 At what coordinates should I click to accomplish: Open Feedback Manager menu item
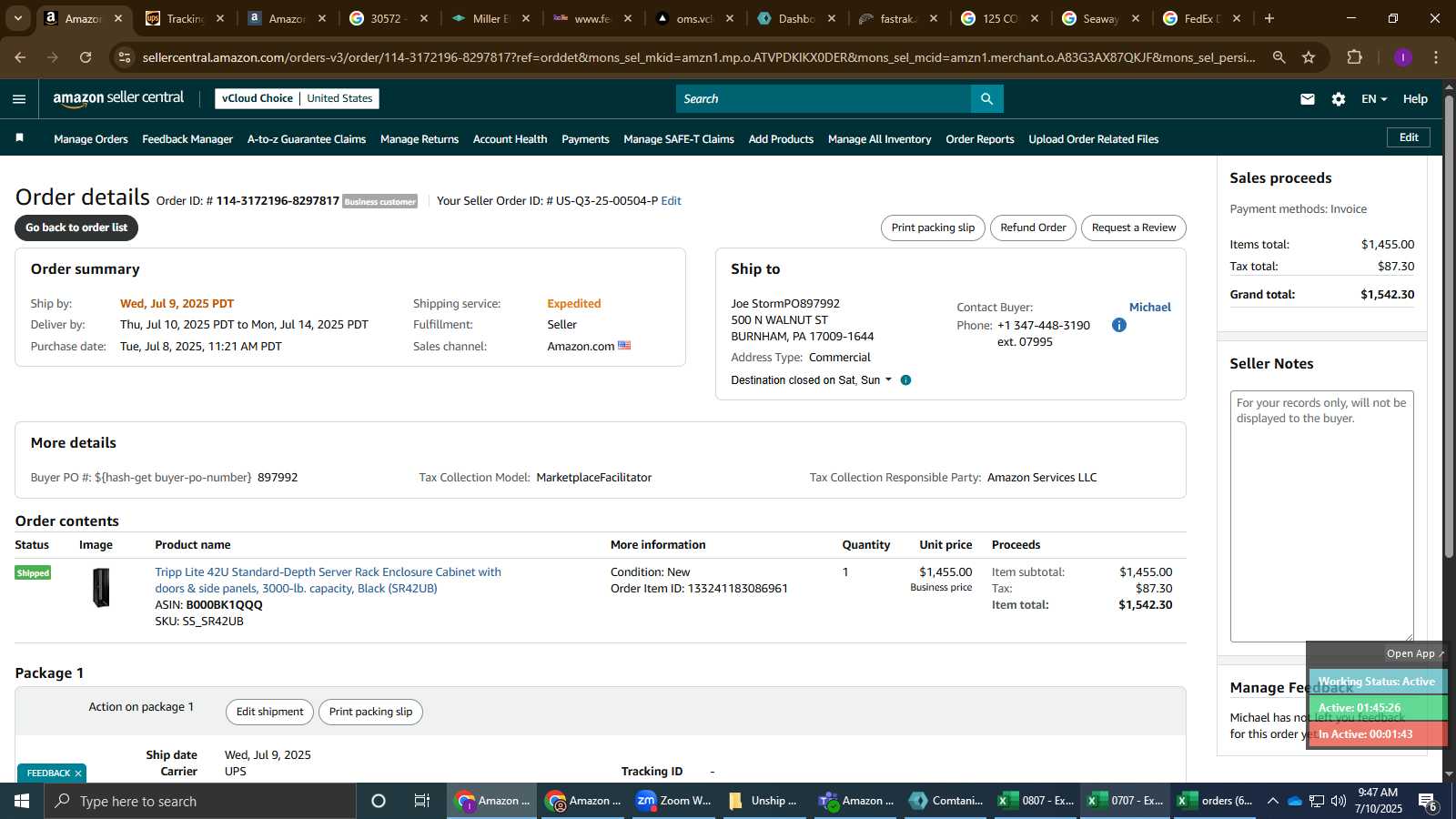pyautogui.click(x=187, y=139)
